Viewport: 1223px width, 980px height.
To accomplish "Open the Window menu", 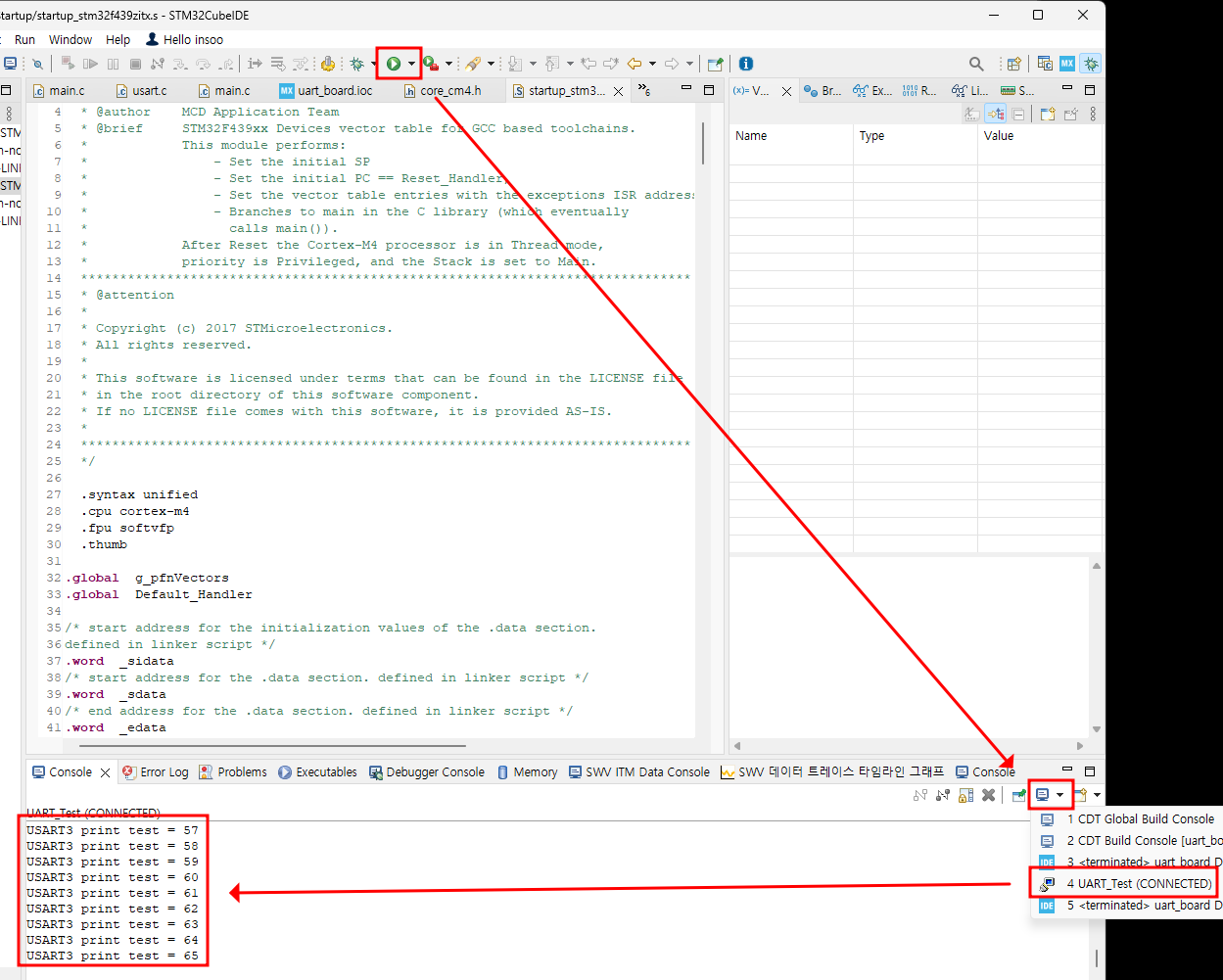I will 71,40.
